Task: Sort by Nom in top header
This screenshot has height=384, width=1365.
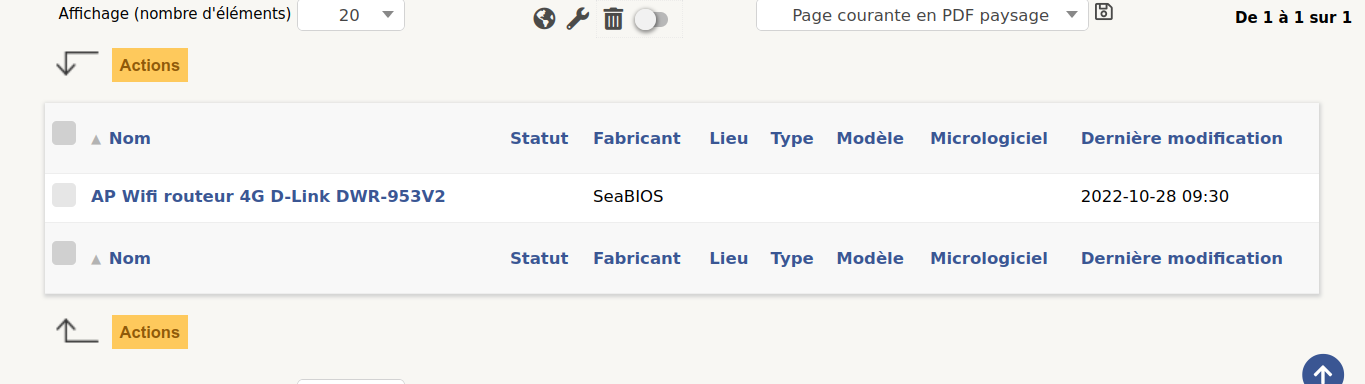Action: (x=130, y=138)
